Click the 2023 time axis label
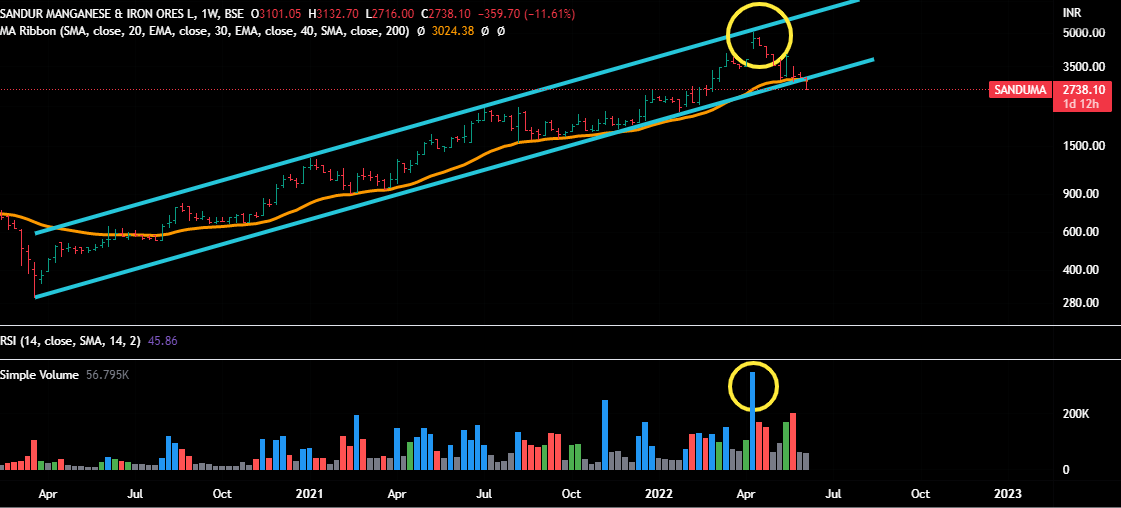Image resolution: width=1121 pixels, height=508 pixels. (x=1007, y=494)
